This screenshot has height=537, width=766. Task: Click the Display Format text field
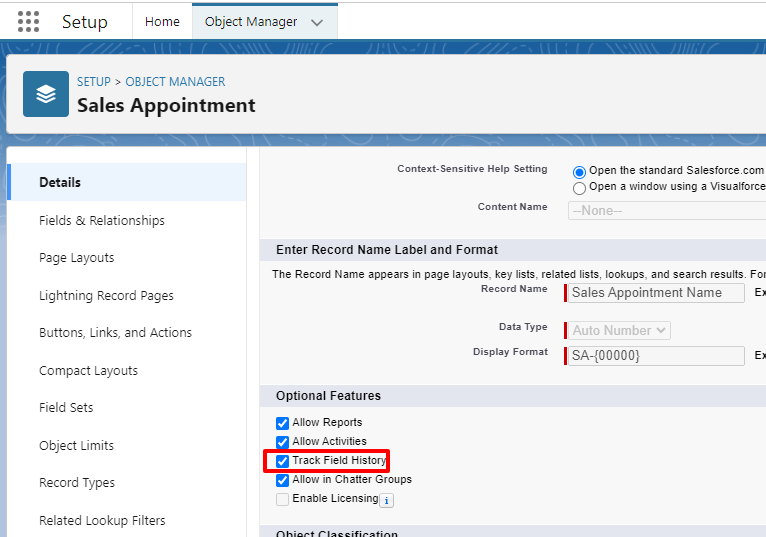tap(656, 356)
